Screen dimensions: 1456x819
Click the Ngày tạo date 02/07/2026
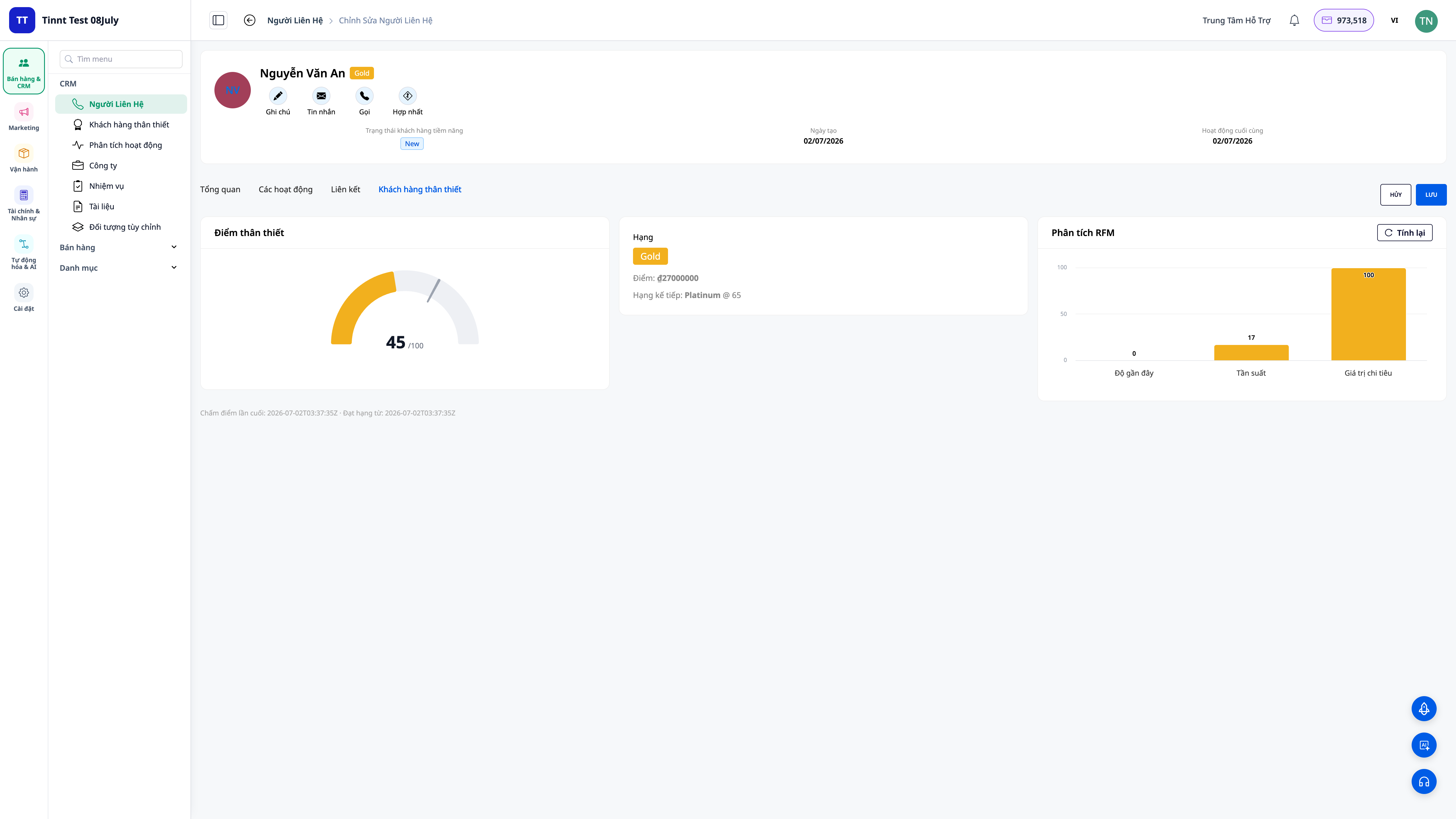pyautogui.click(x=823, y=141)
